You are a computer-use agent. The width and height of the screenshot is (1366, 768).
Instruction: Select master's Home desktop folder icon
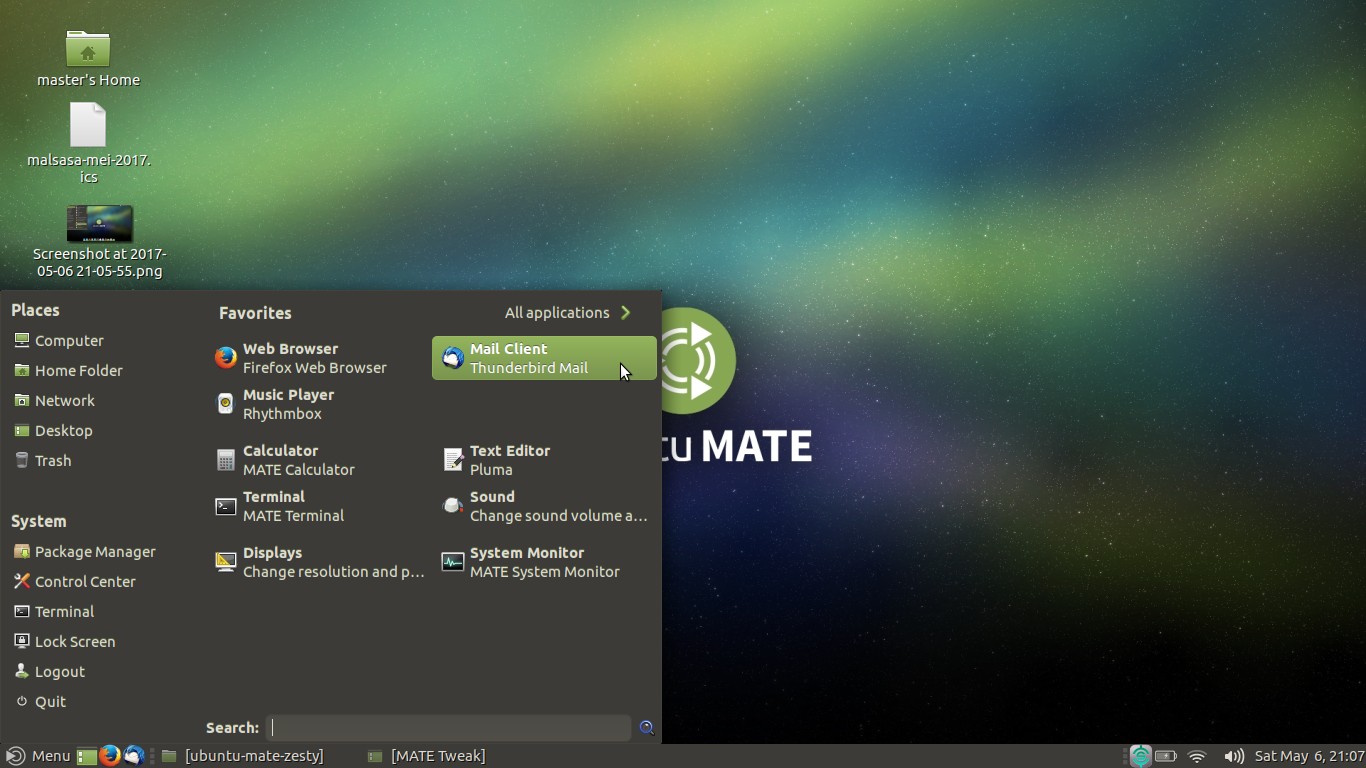[x=88, y=58]
